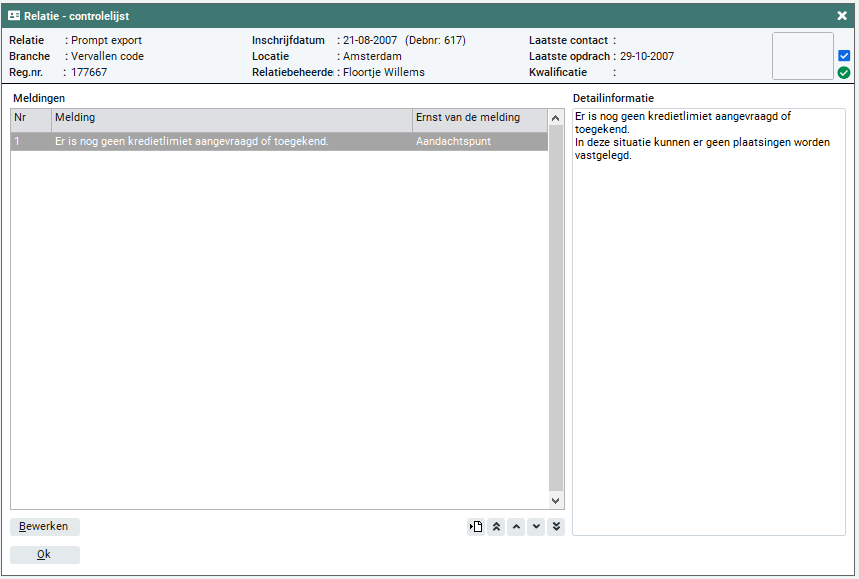Viewport: 859px width, 579px height.
Task: Open the document icon beside navigation arrows
Action: pyautogui.click(x=476, y=527)
